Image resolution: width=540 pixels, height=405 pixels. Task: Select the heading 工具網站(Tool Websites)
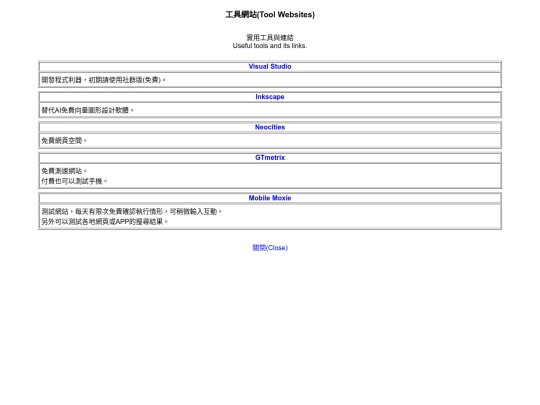point(270,14)
